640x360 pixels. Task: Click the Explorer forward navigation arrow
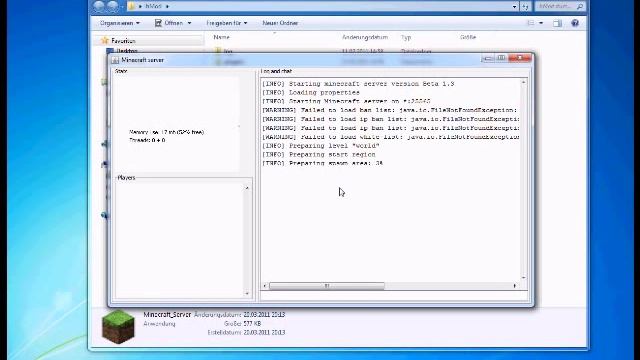[x=113, y=6]
